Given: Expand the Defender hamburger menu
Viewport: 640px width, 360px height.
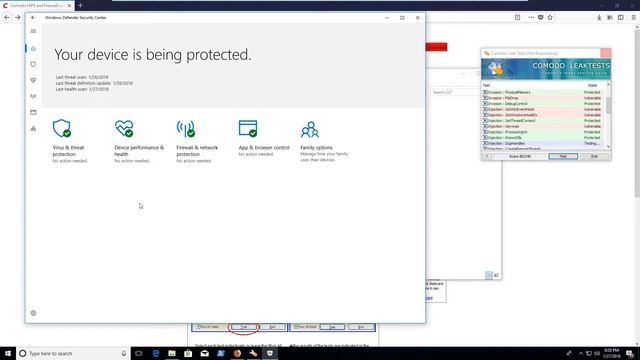Looking at the screenshot, I should 33,31.
